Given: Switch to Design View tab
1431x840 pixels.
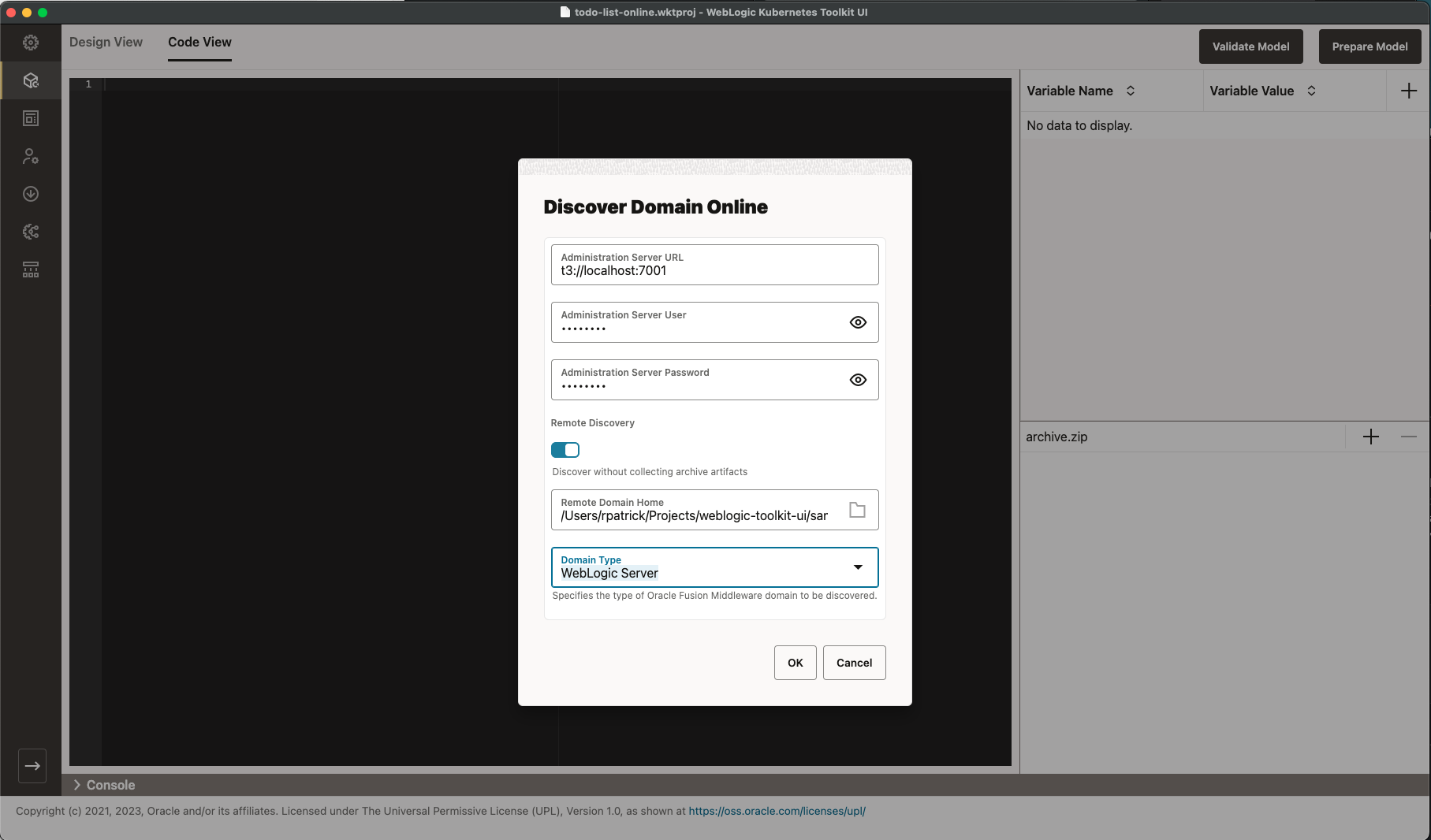Looking at the screenshot, I should [x=106, y=43].
